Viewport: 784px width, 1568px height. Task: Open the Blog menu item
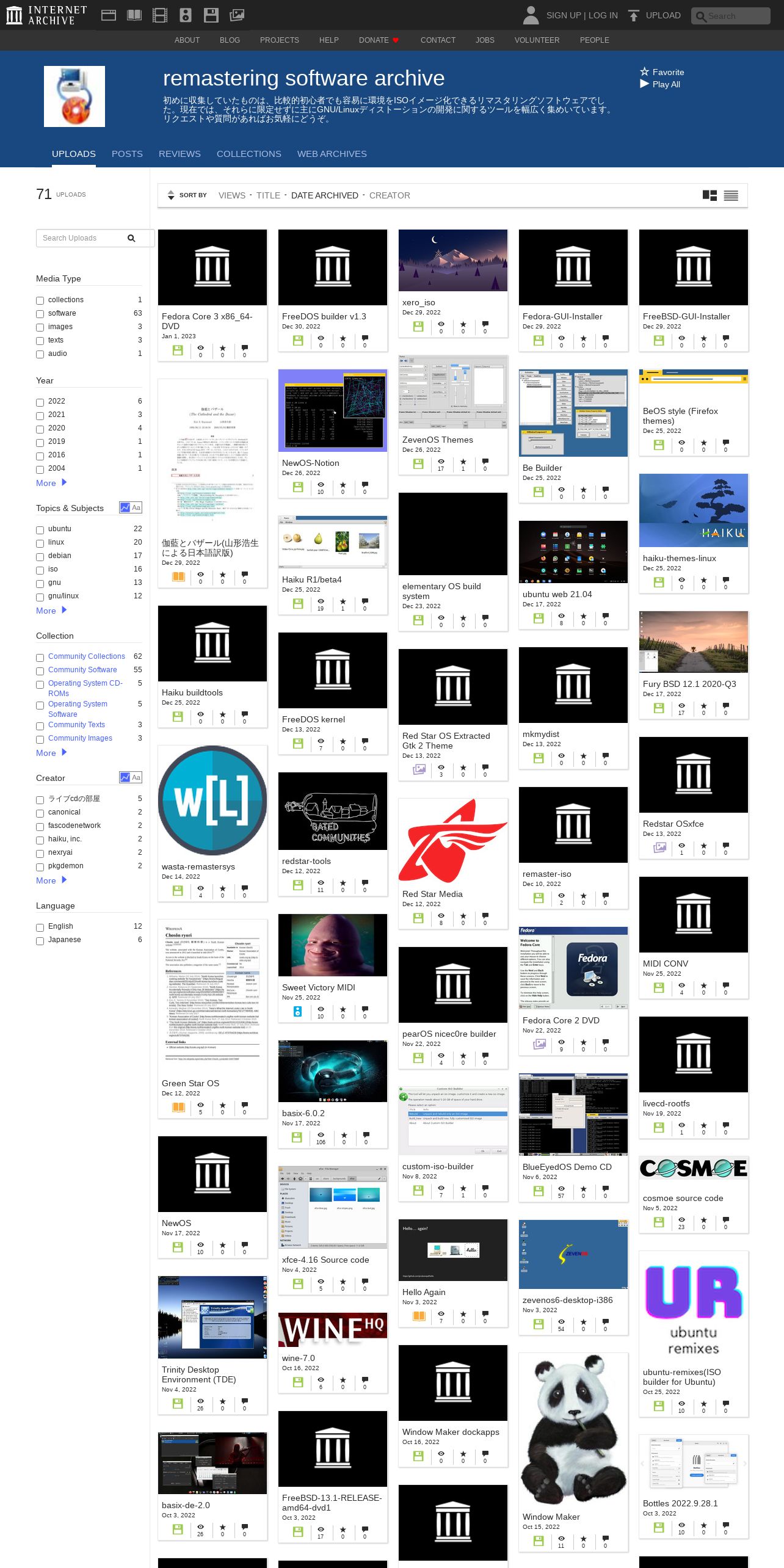pyautogui.click(x=230, y=40)
